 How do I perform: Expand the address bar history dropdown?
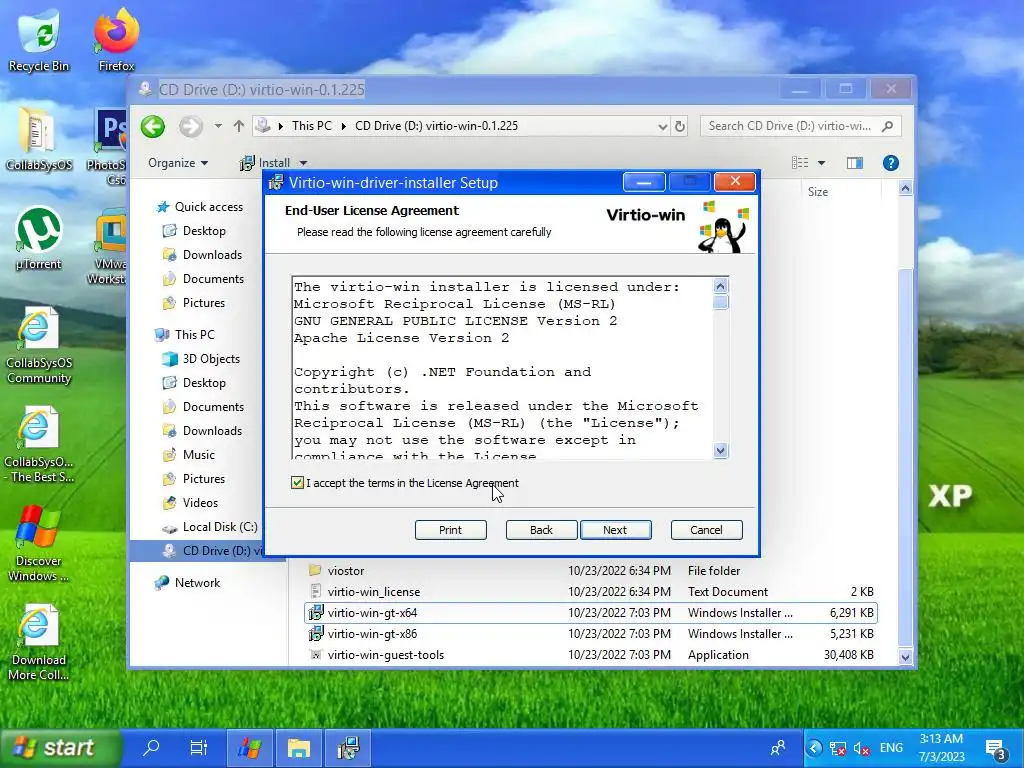tap(663, 126)
